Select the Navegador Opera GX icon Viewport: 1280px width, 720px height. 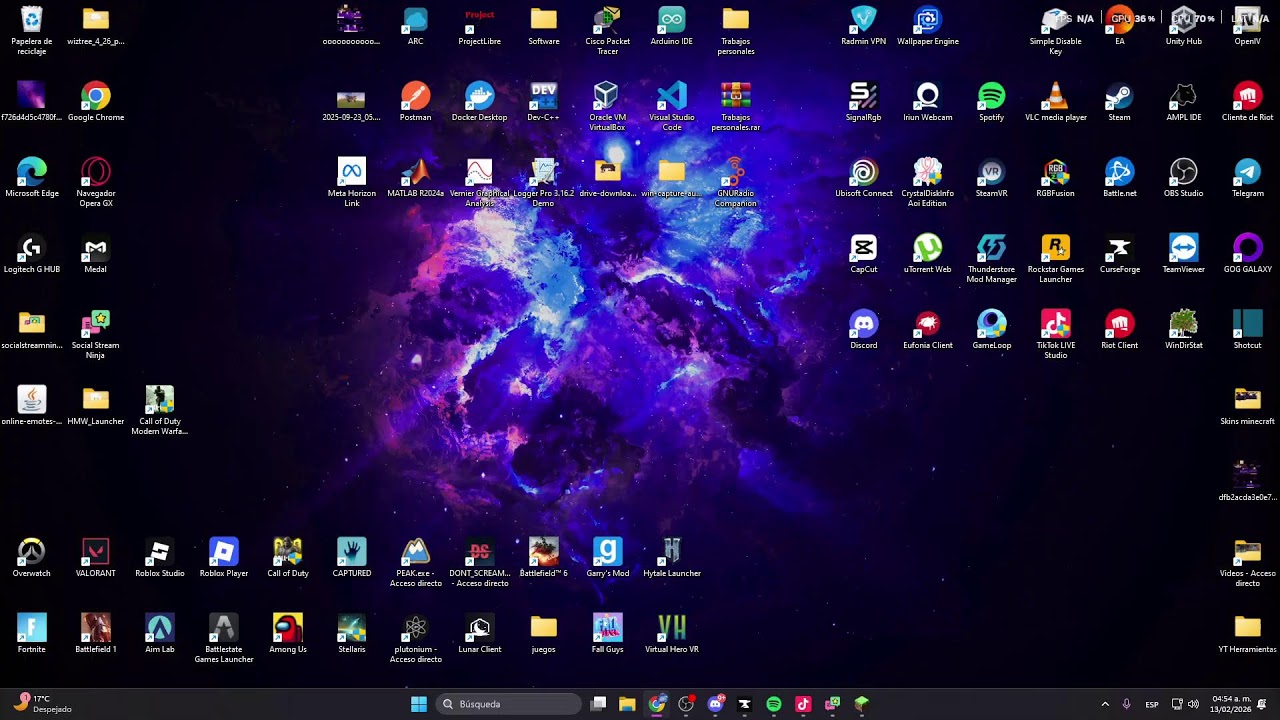click(x=96, y=173)
